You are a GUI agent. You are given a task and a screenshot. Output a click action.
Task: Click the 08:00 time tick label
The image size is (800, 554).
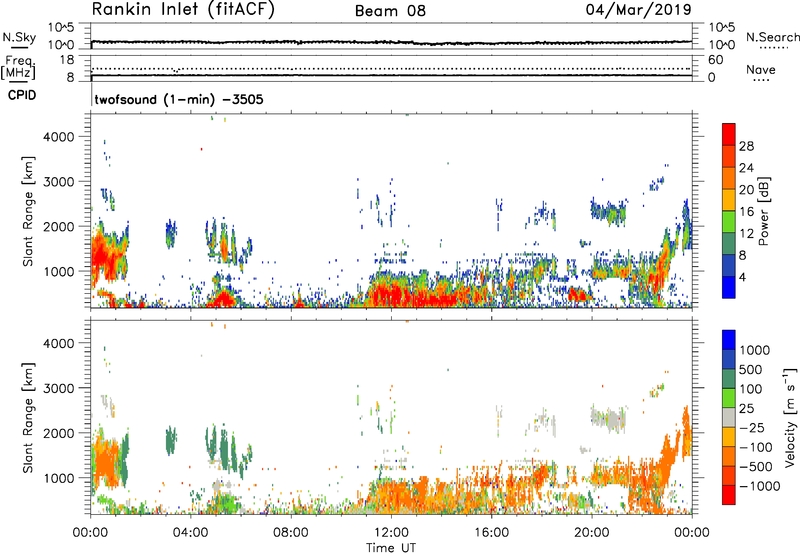click(x=291, y=533)
